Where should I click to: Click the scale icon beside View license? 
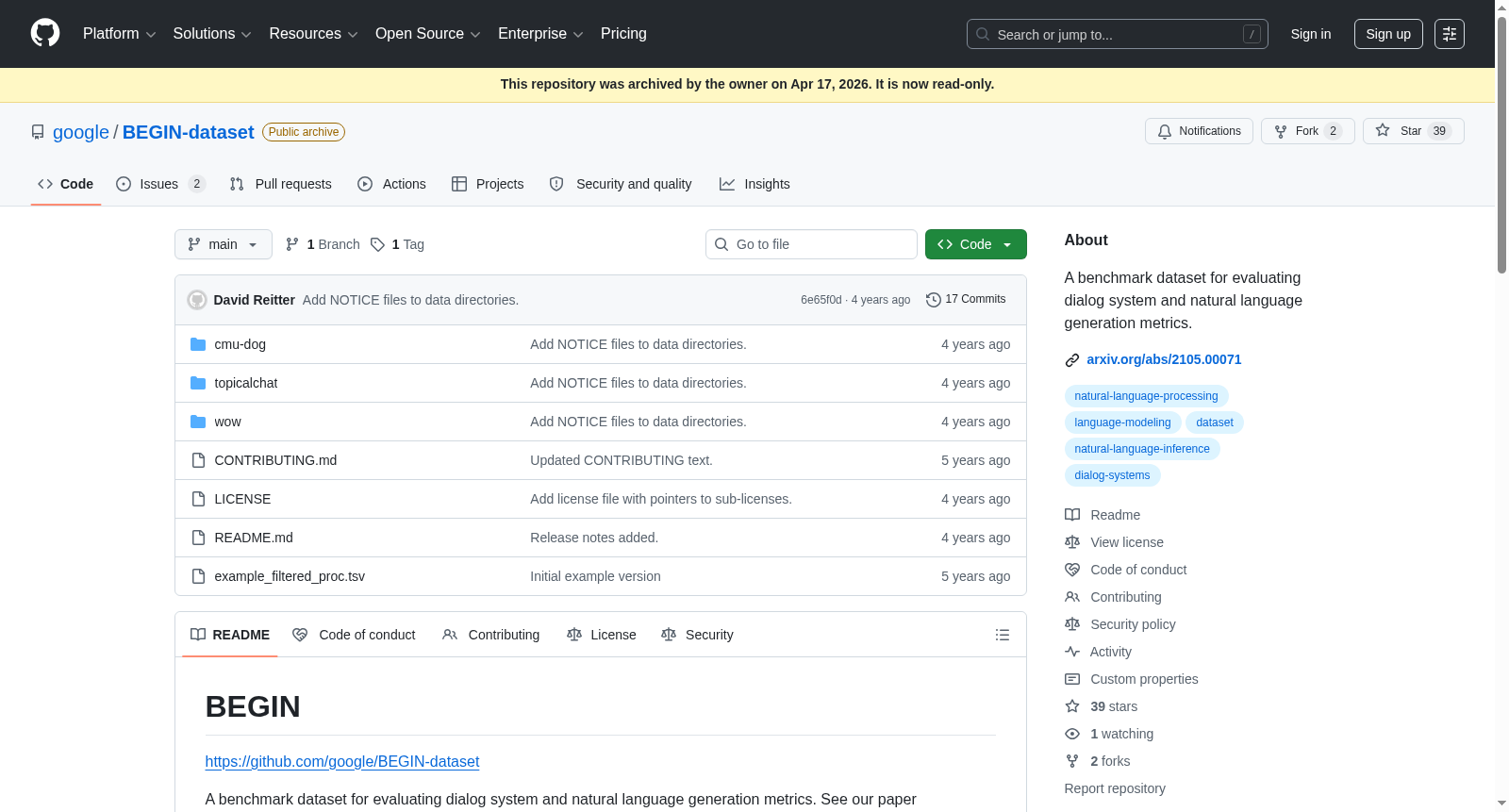(1072, 542)
